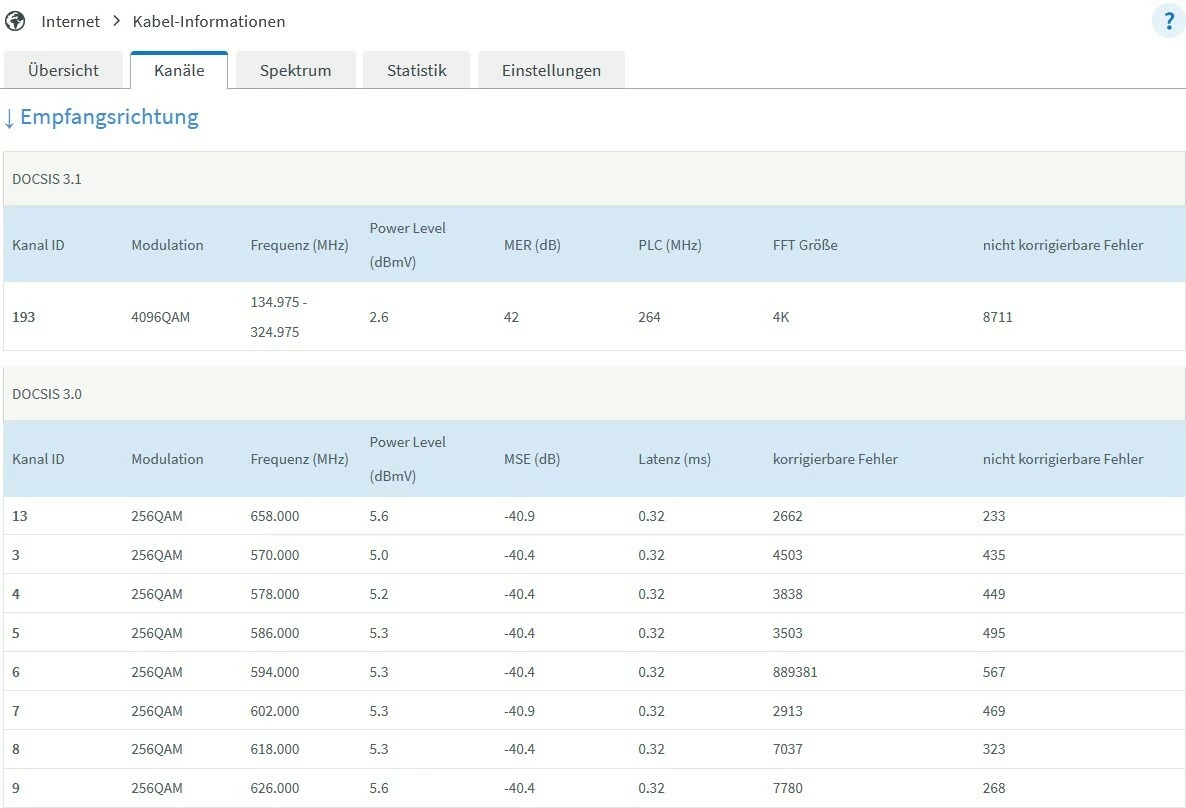
Task: Go to the Statistik tab
Action: (x=416, y=70)
